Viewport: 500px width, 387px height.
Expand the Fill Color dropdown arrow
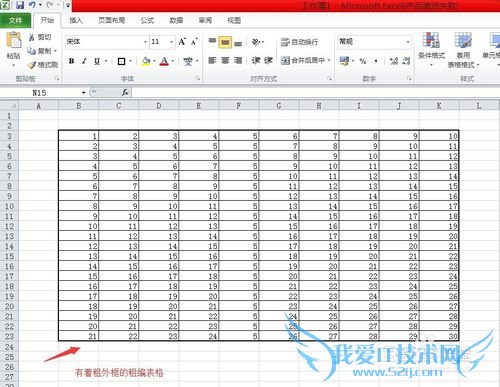[x=154, y=61]
